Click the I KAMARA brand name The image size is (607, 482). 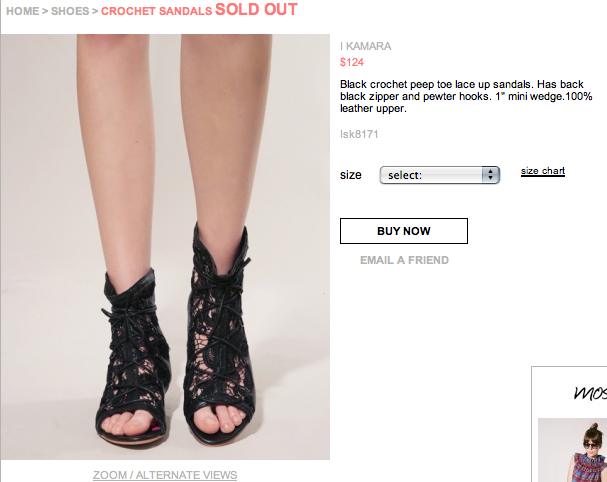point(365,46)
